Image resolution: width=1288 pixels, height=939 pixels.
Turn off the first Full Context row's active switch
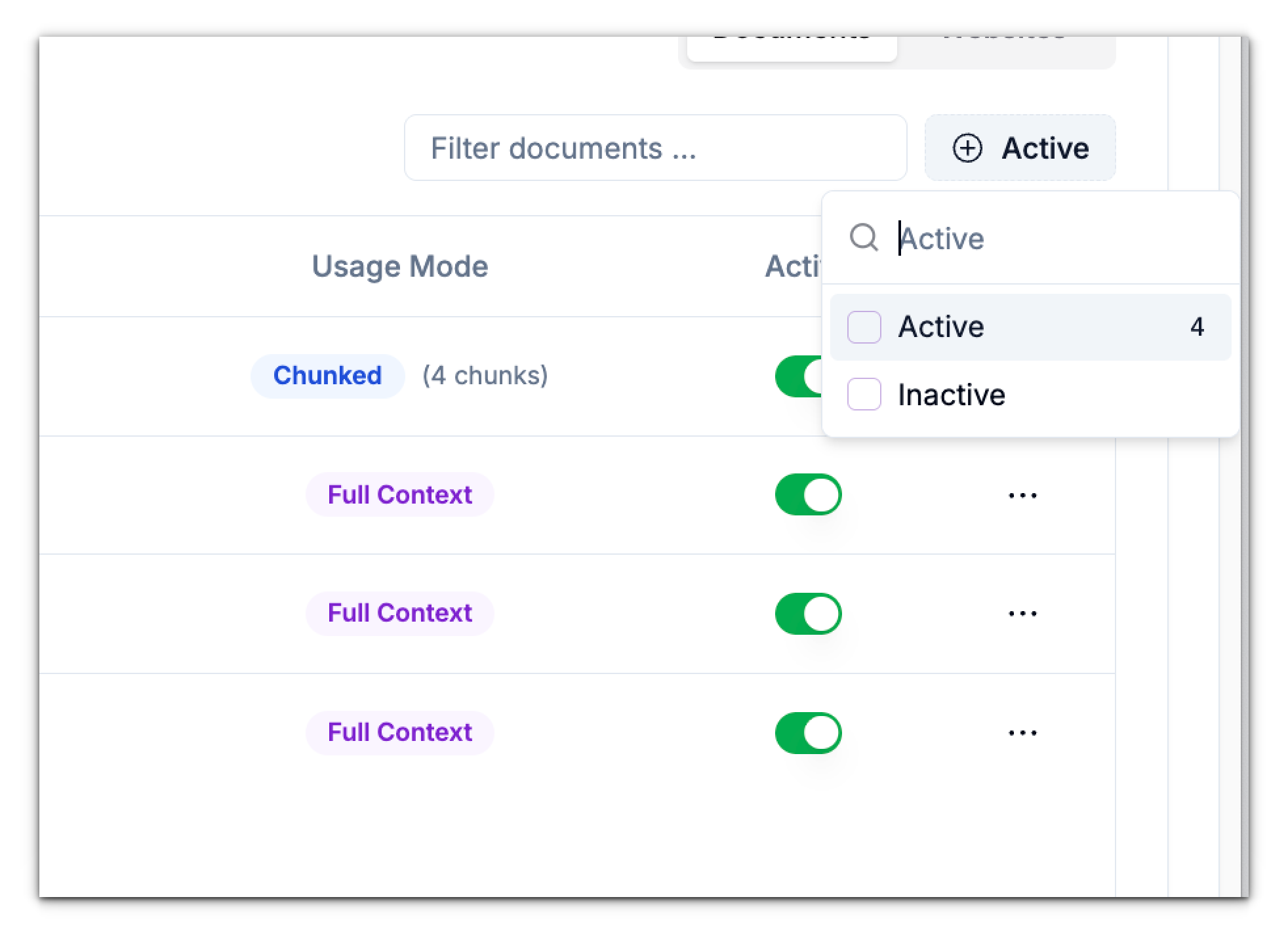(808, 494)
